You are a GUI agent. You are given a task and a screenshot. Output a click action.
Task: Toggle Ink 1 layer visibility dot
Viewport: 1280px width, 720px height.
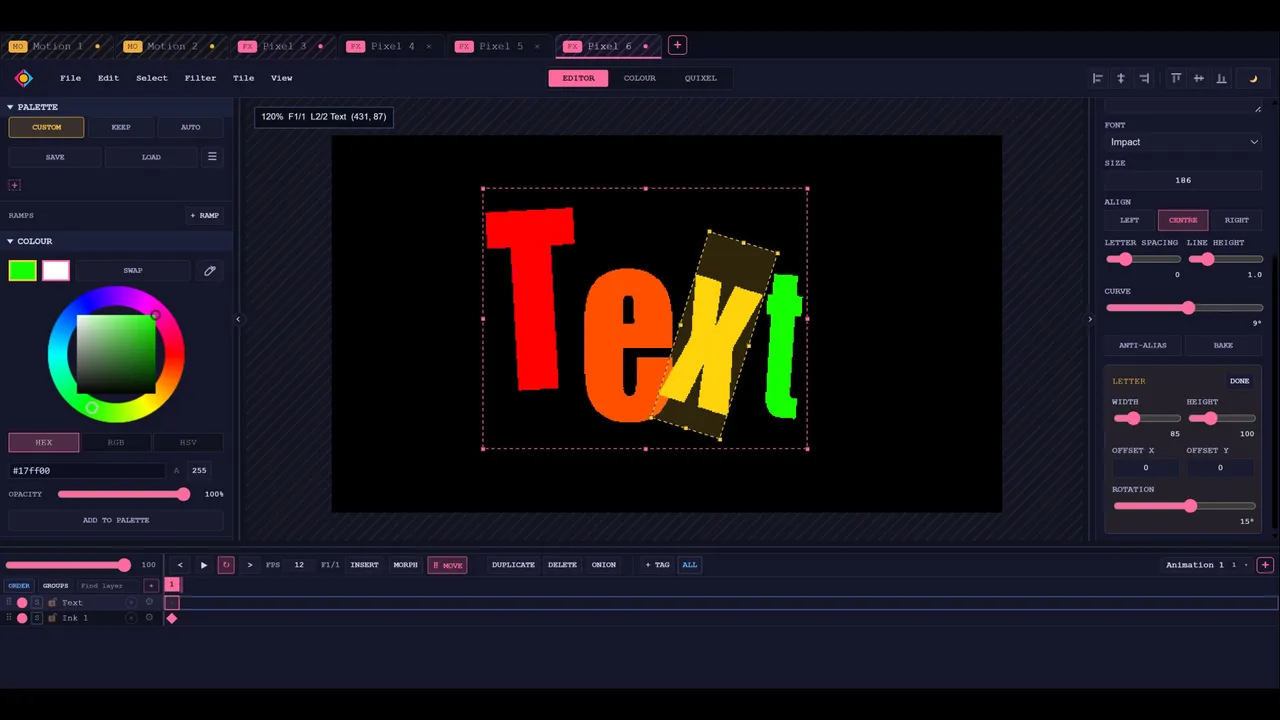tap(22, 618)
